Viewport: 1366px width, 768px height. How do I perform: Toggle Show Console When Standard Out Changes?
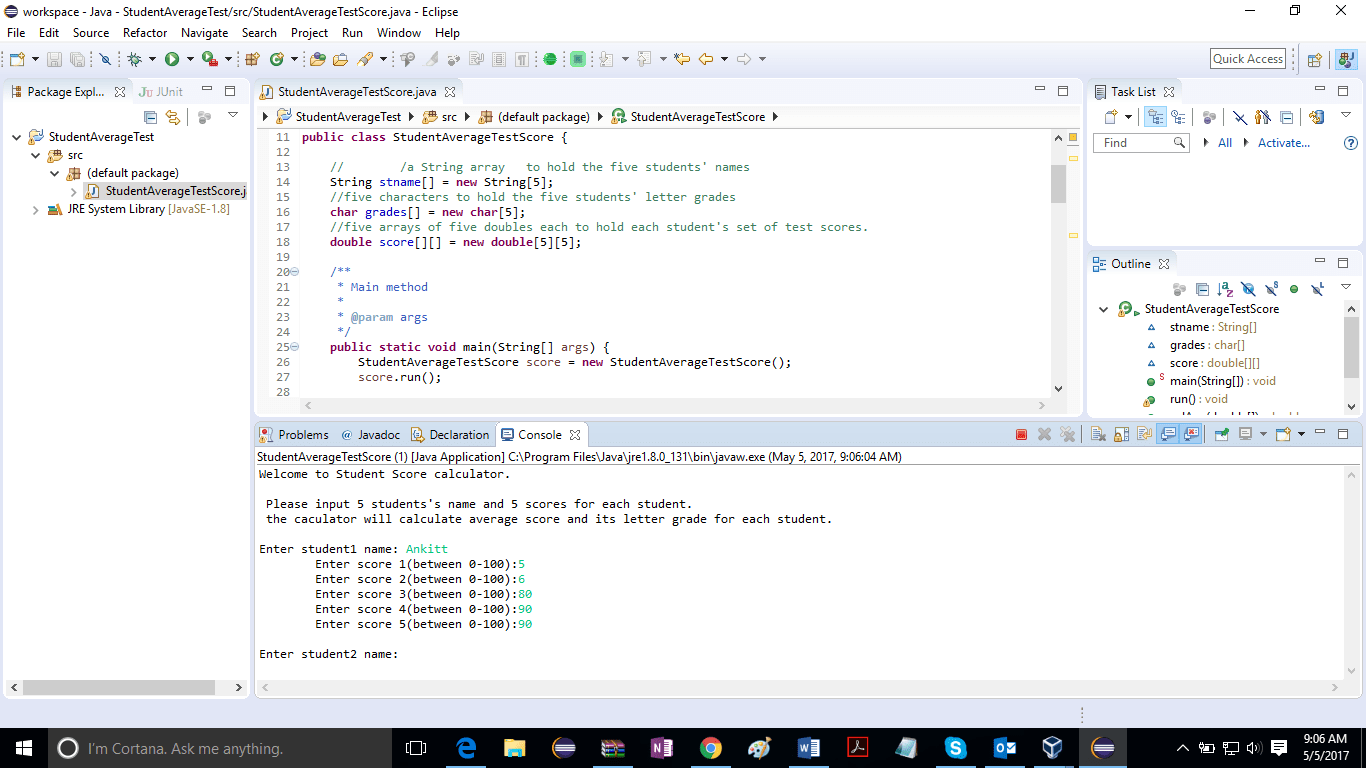coord(1165,434)
